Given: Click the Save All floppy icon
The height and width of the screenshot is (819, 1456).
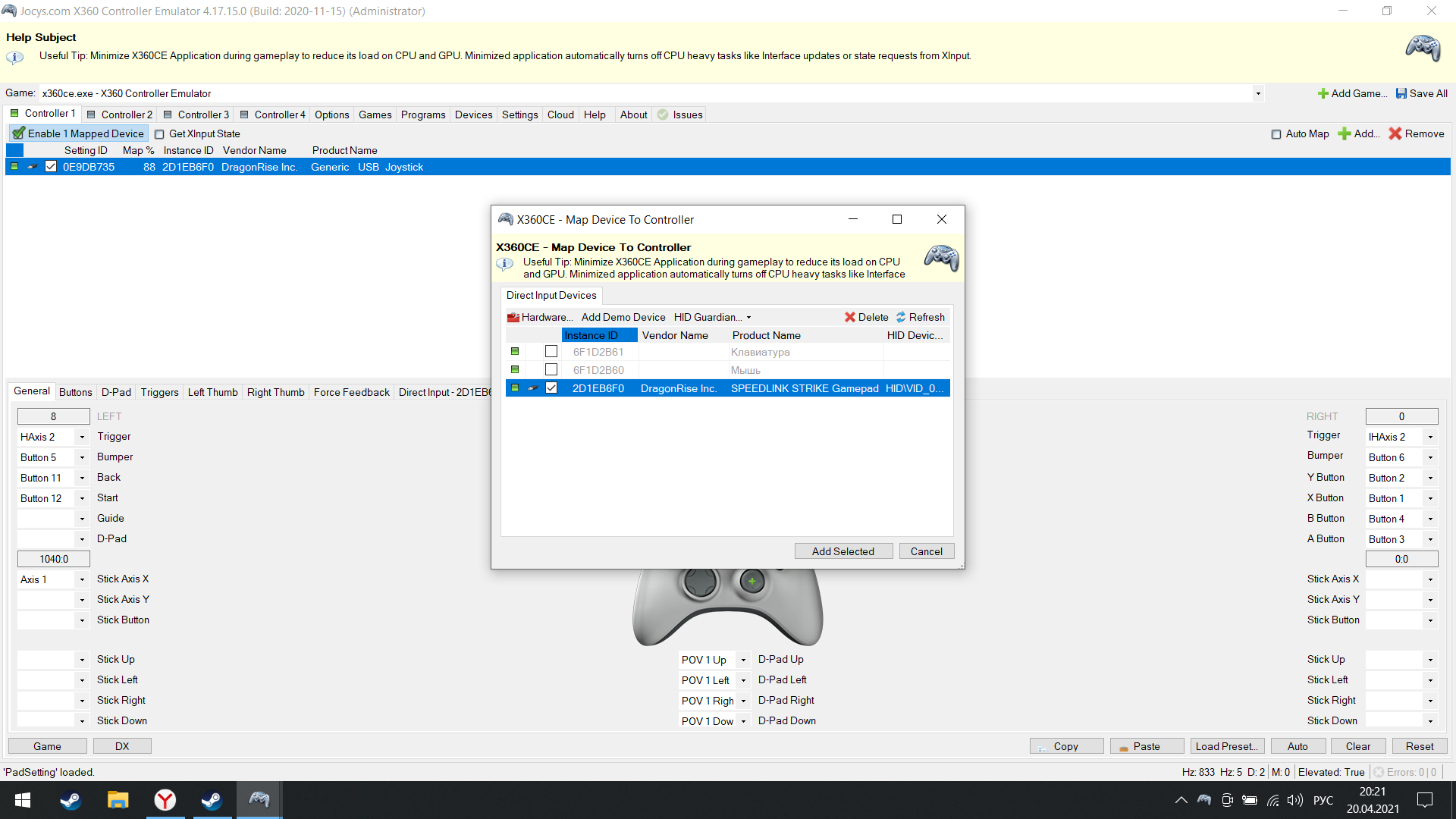Looking at the screenshot, I should coord(1401,93).
